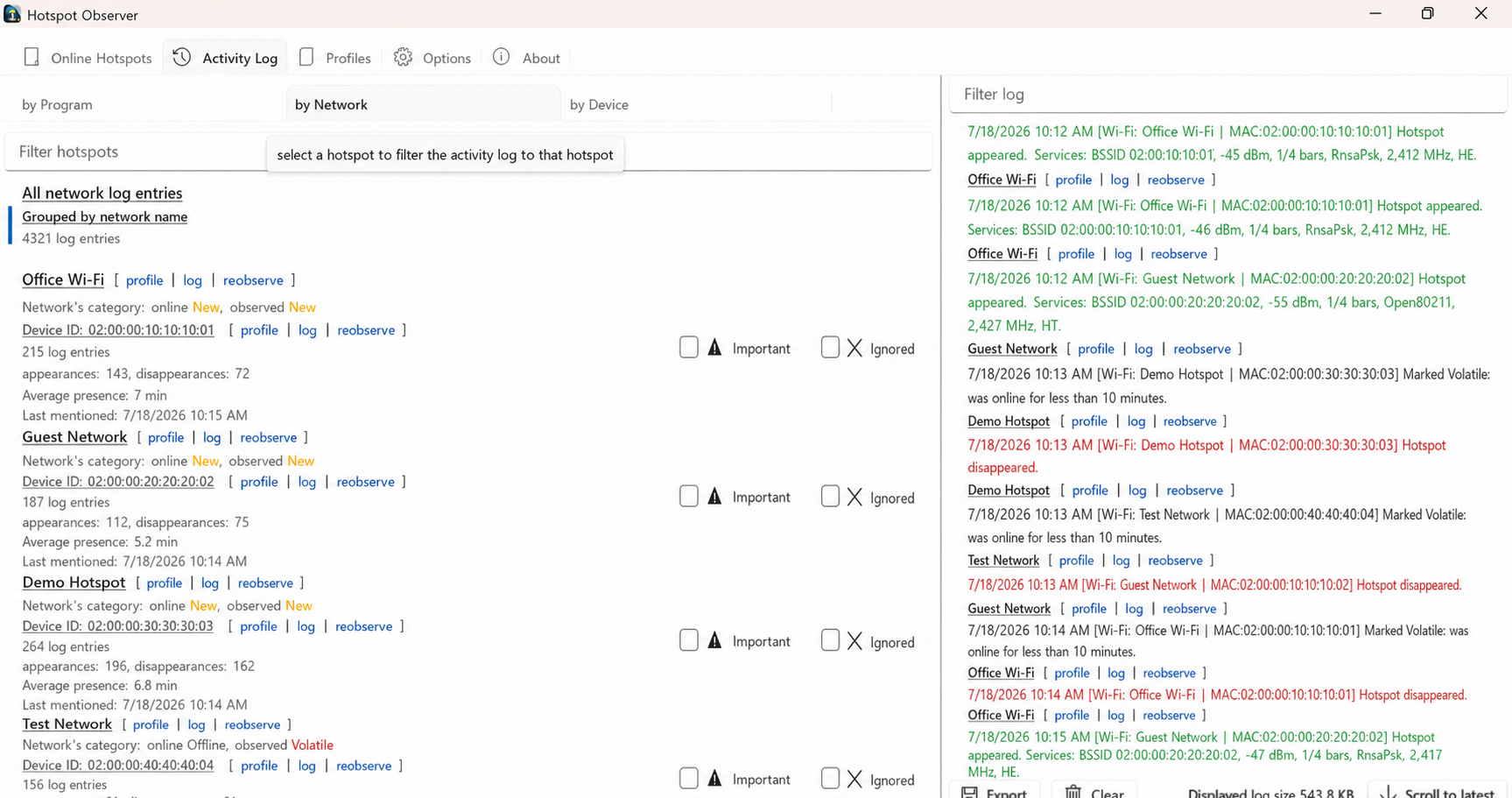1512x798 pixels.
Task: Click Average presence: 5.2 min text
Action: [x=100, y=541]
